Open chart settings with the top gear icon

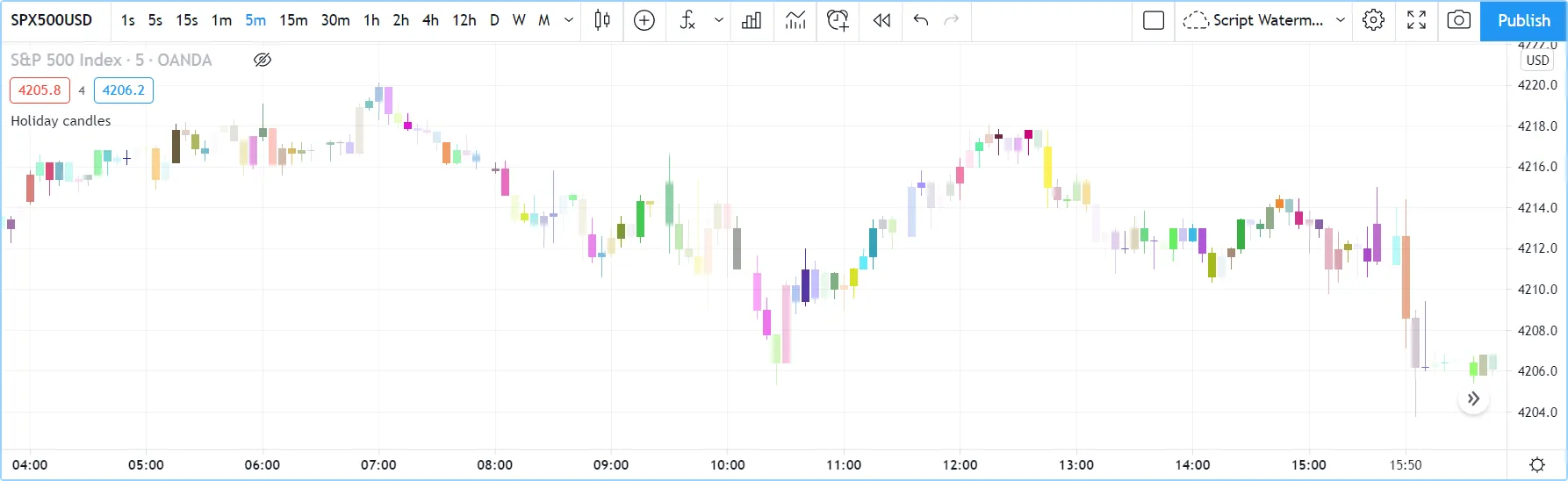coord(1374,20)
